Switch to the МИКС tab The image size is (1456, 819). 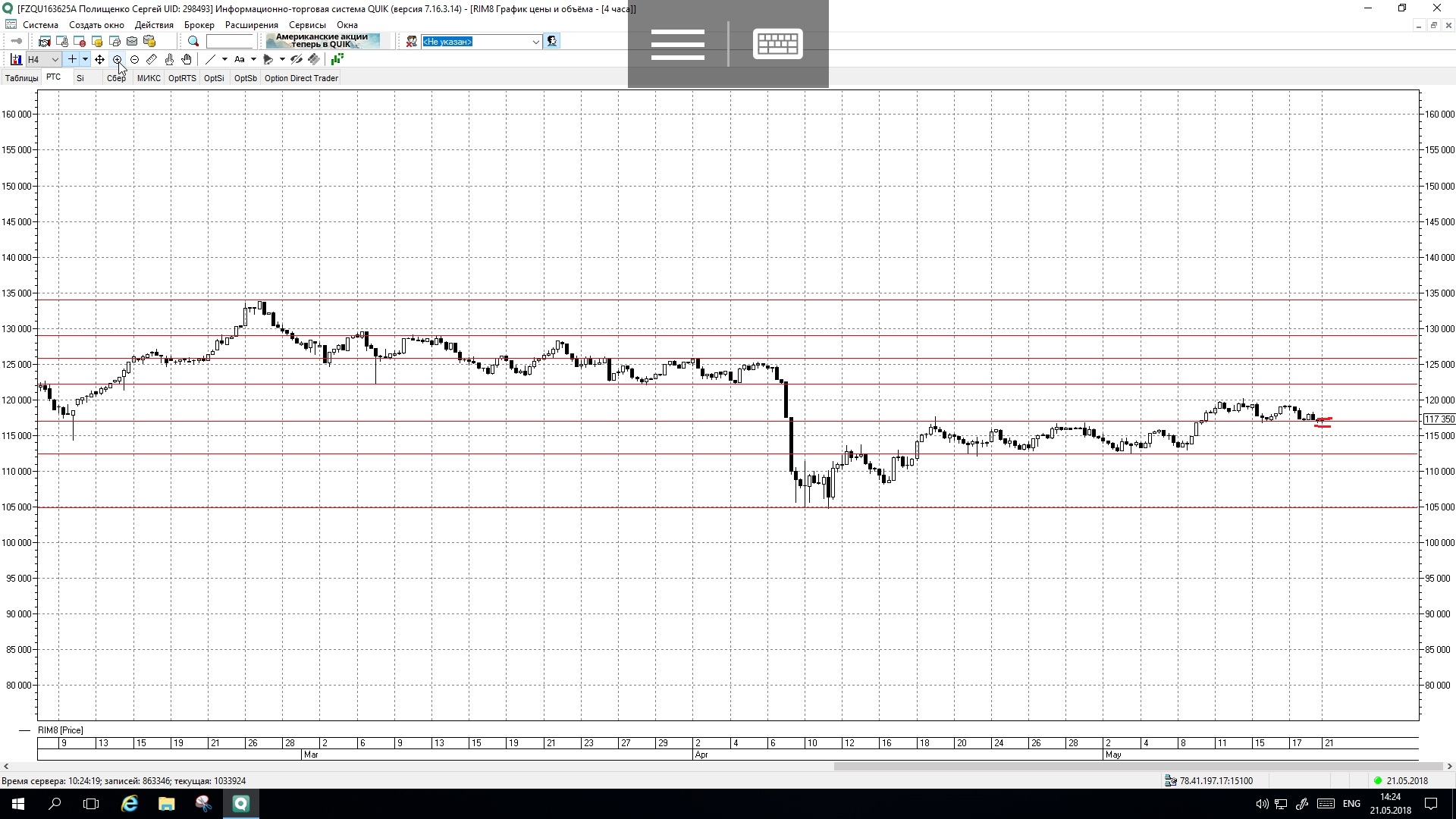(x=149, y=78)
